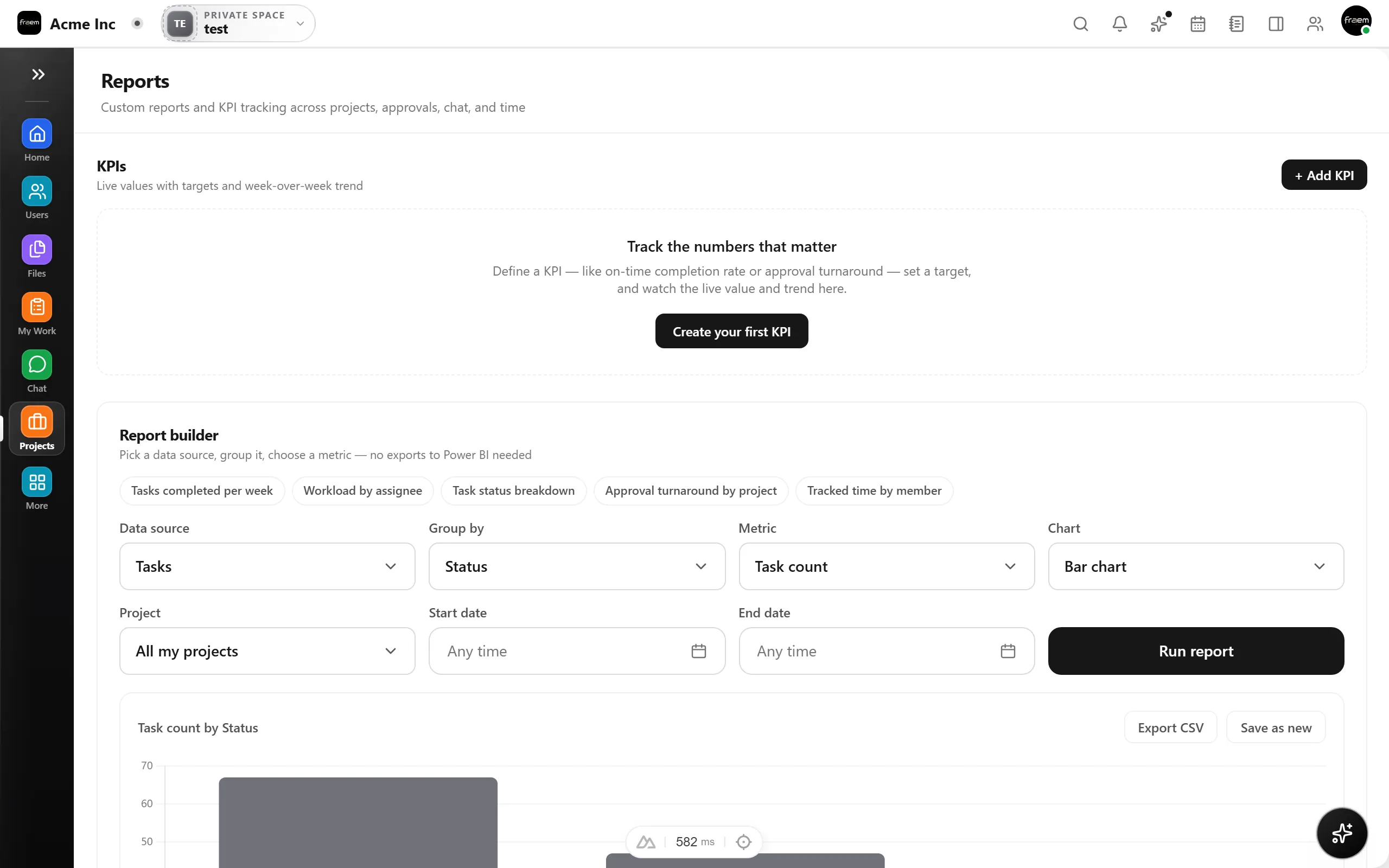Open the team members icon in header
Viewport: 1389px width, 868px height.
coord(1315,23)
